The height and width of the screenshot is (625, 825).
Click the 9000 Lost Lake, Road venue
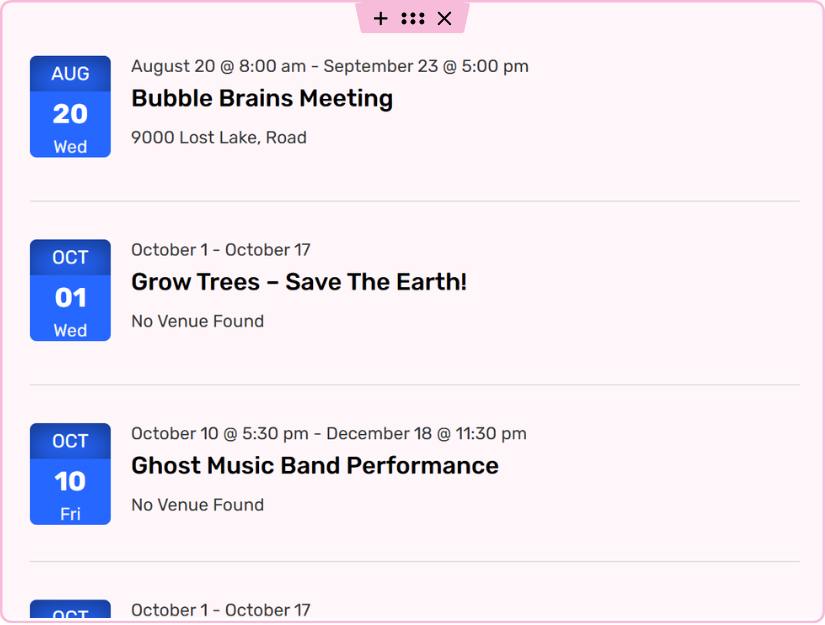pyautogui.click(x=219, y=138)
